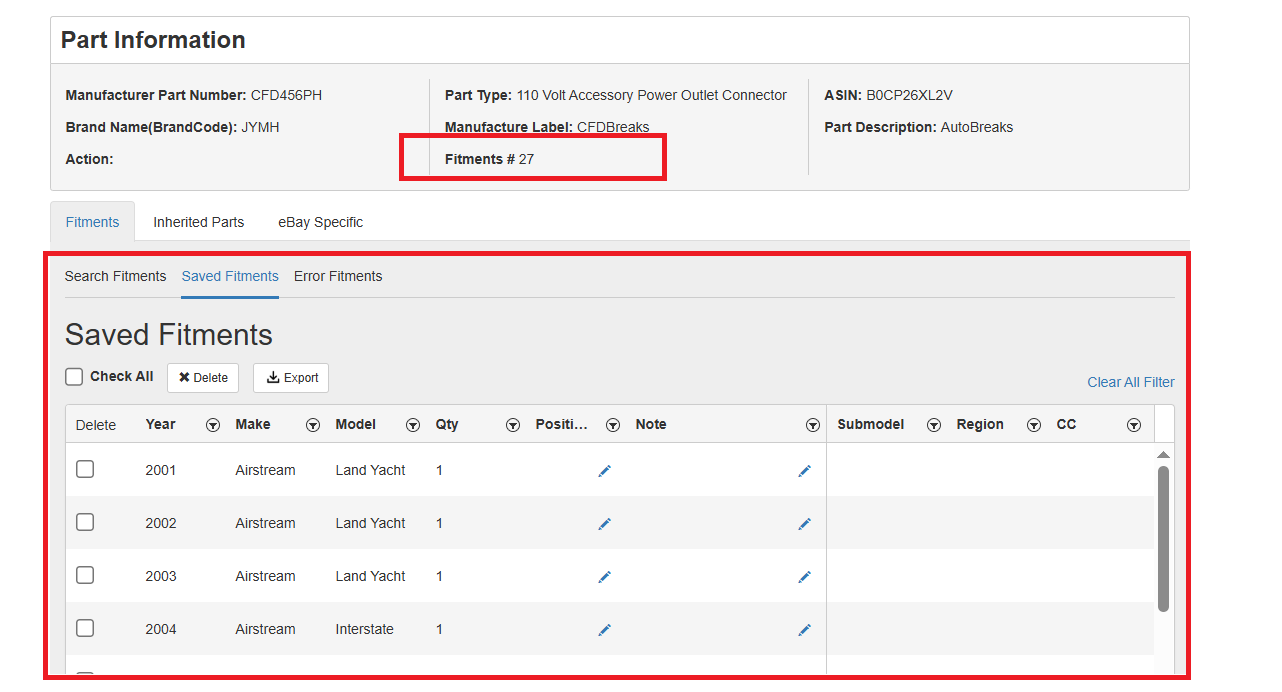1282x692 pixels.
Task: Go to Search Fitments sub-tab
Action: click(x=115, y=276)
